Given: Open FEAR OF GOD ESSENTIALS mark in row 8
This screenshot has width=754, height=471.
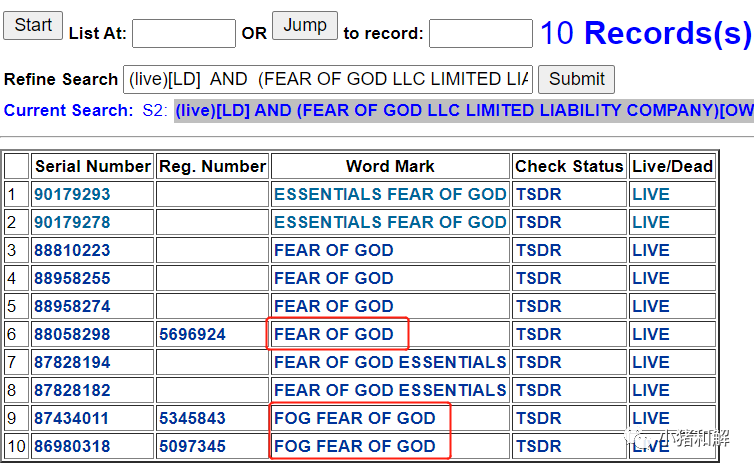Looking at the screenshot, I should click(390, 390).
